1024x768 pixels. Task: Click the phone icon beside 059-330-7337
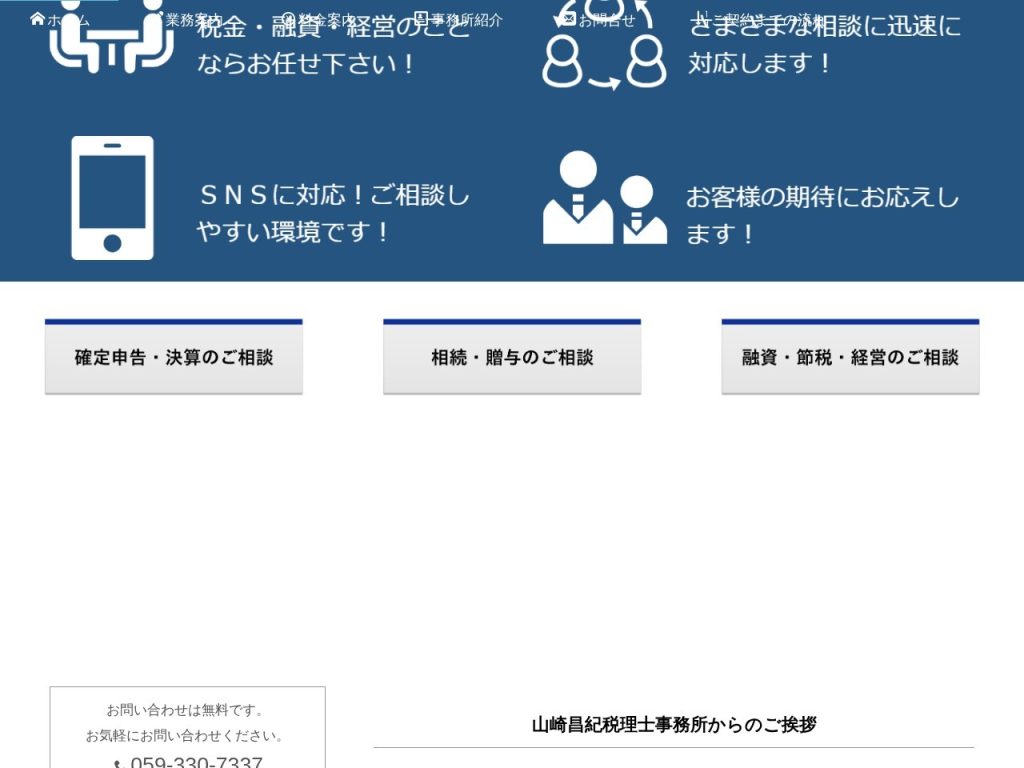click(118, 763)
